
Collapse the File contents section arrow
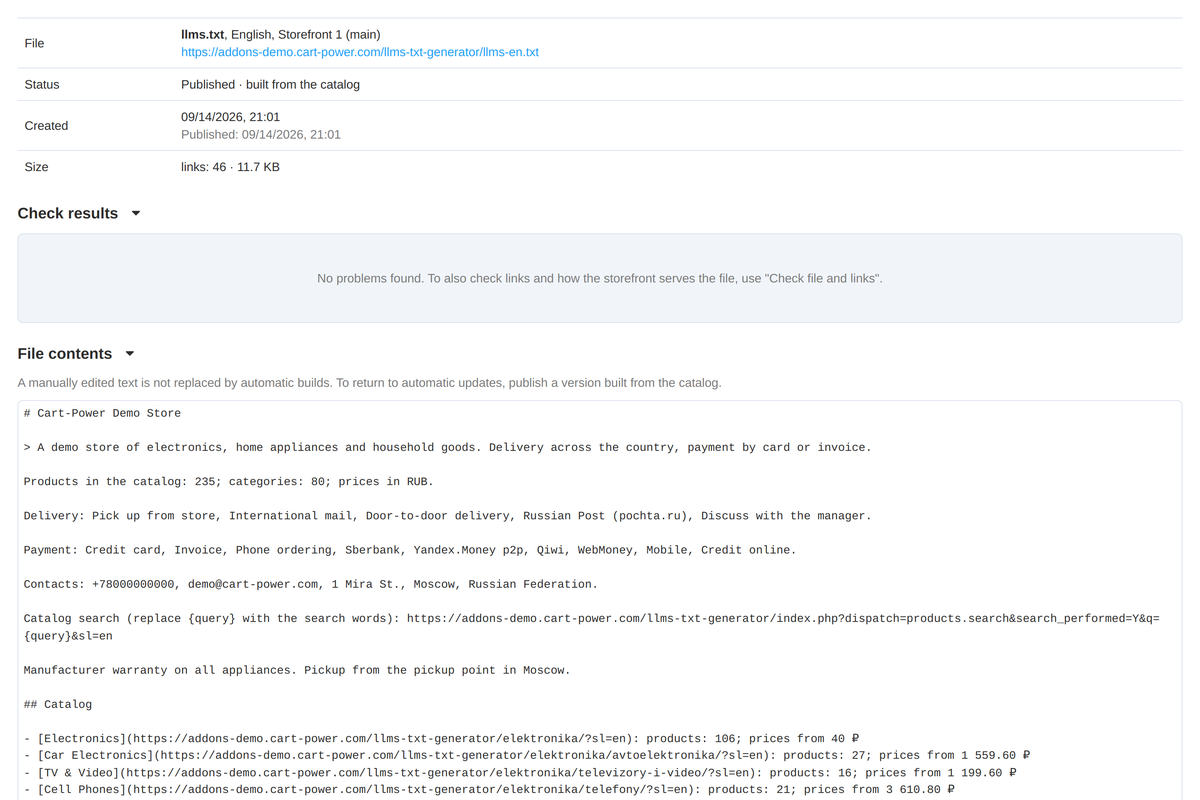[x=130, y=354]
